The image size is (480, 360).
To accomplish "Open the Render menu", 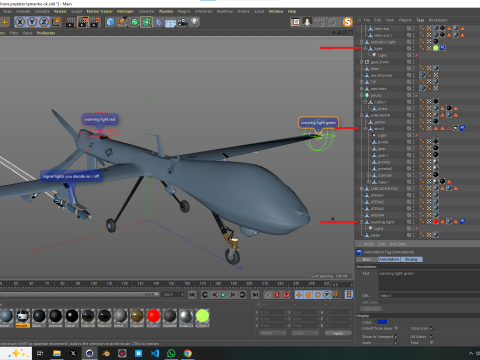I will coord(60,11).
